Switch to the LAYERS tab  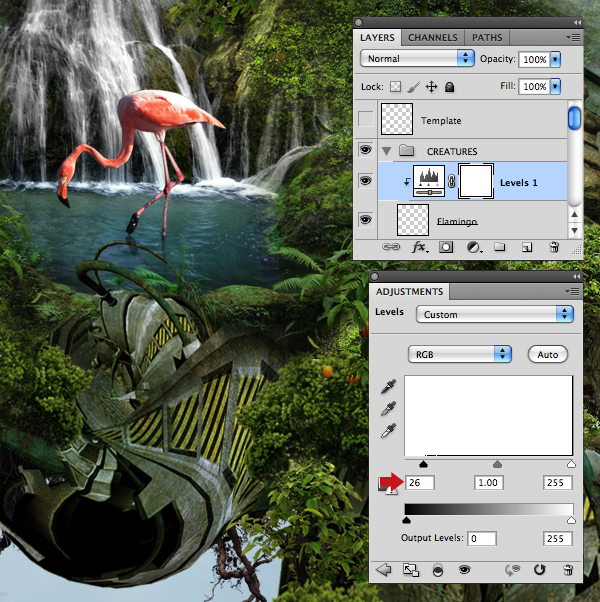[377, 38]
